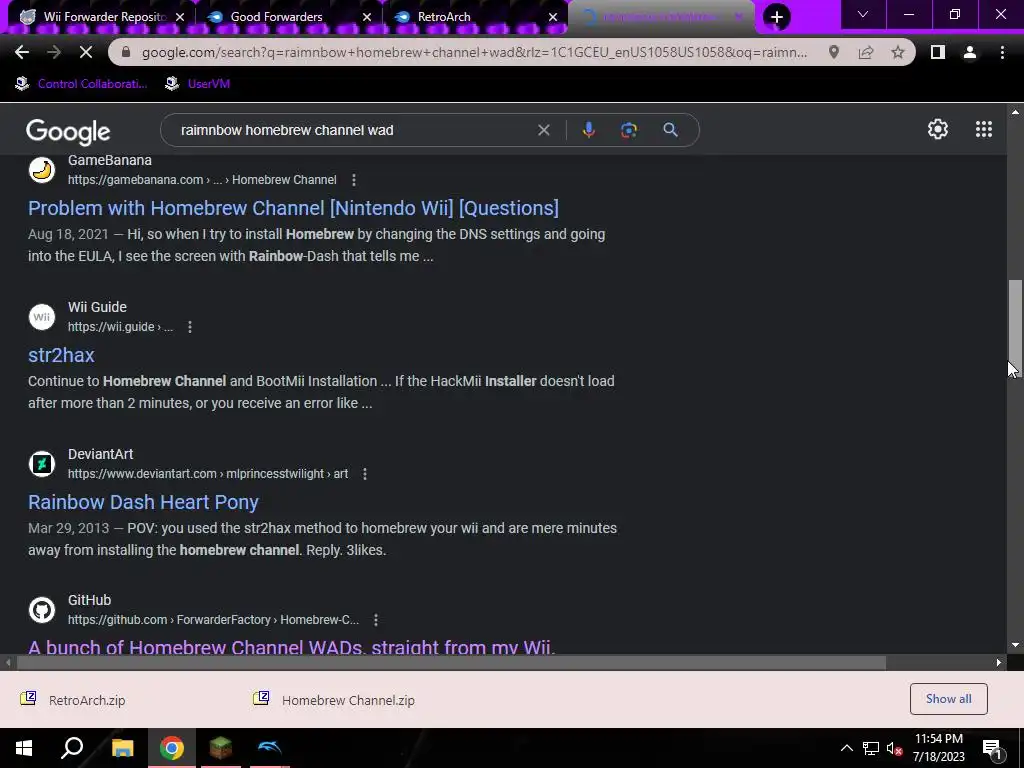Click the horizontal scrollbar thumb
1024x768 pixels.
pos(451,662)
